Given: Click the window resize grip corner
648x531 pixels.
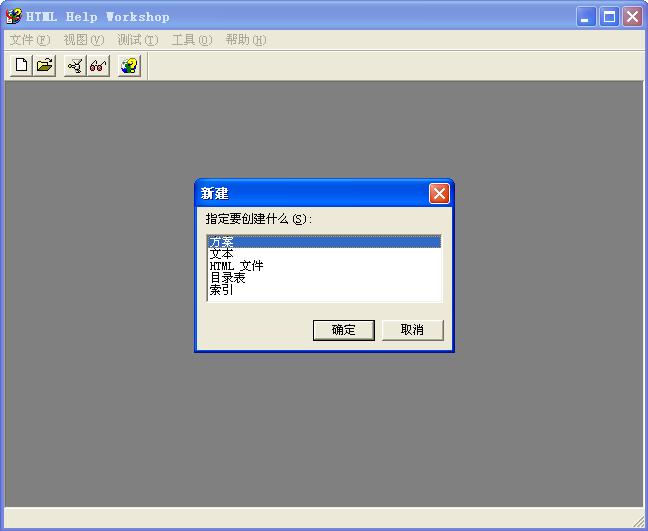Looking at the screenshot, I should 638,521.
